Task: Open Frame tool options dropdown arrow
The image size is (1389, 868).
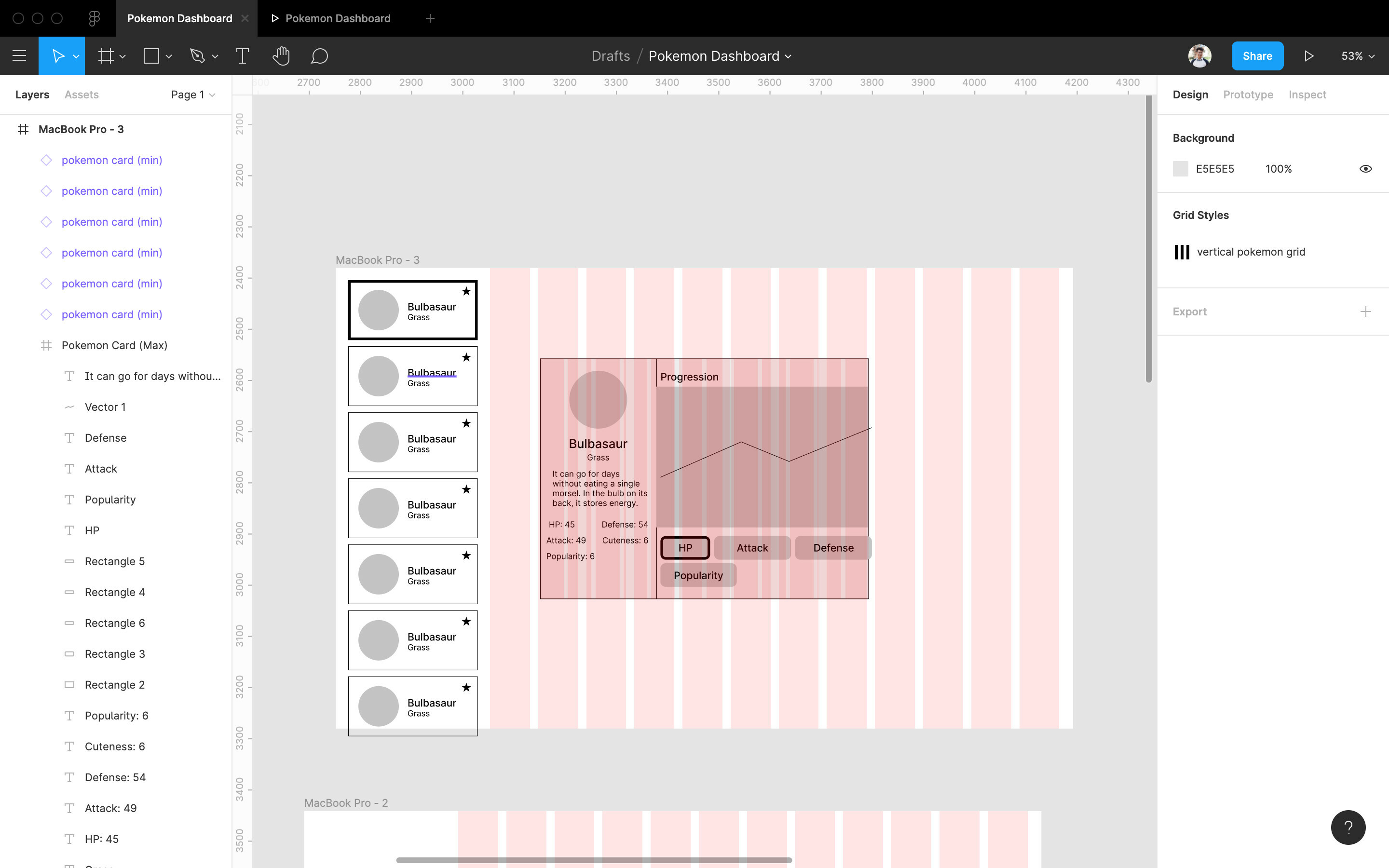Action: [122, 56]
